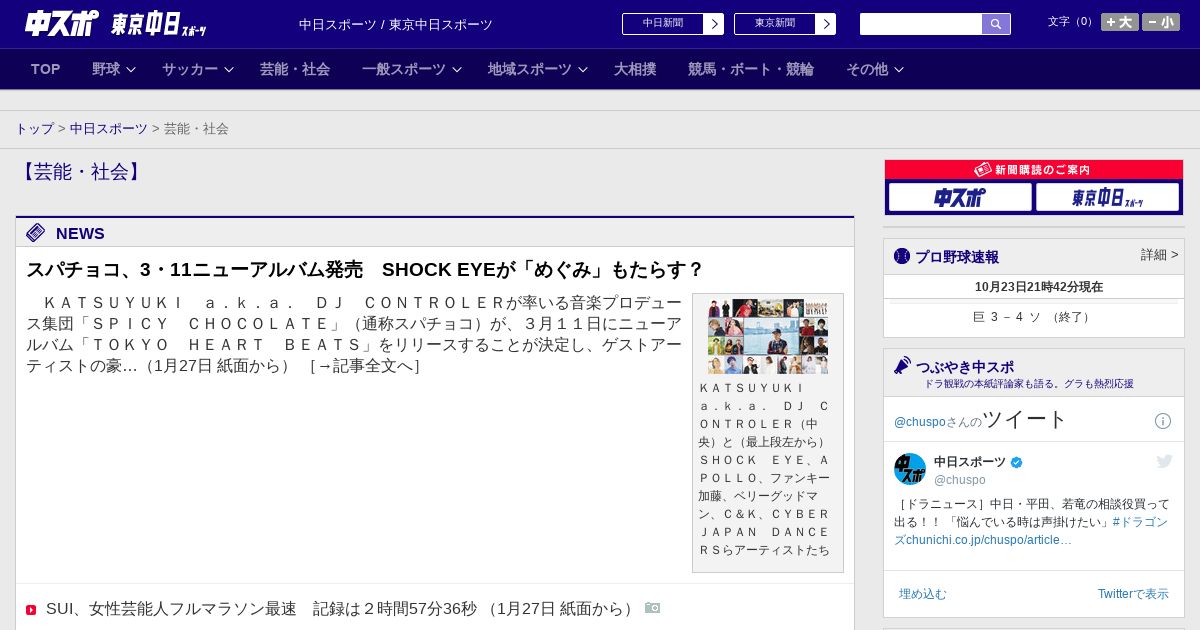Click the 10月23日21時42分現在 timestamp text
Screen dimensions: 1200x630
(1039, 287)
